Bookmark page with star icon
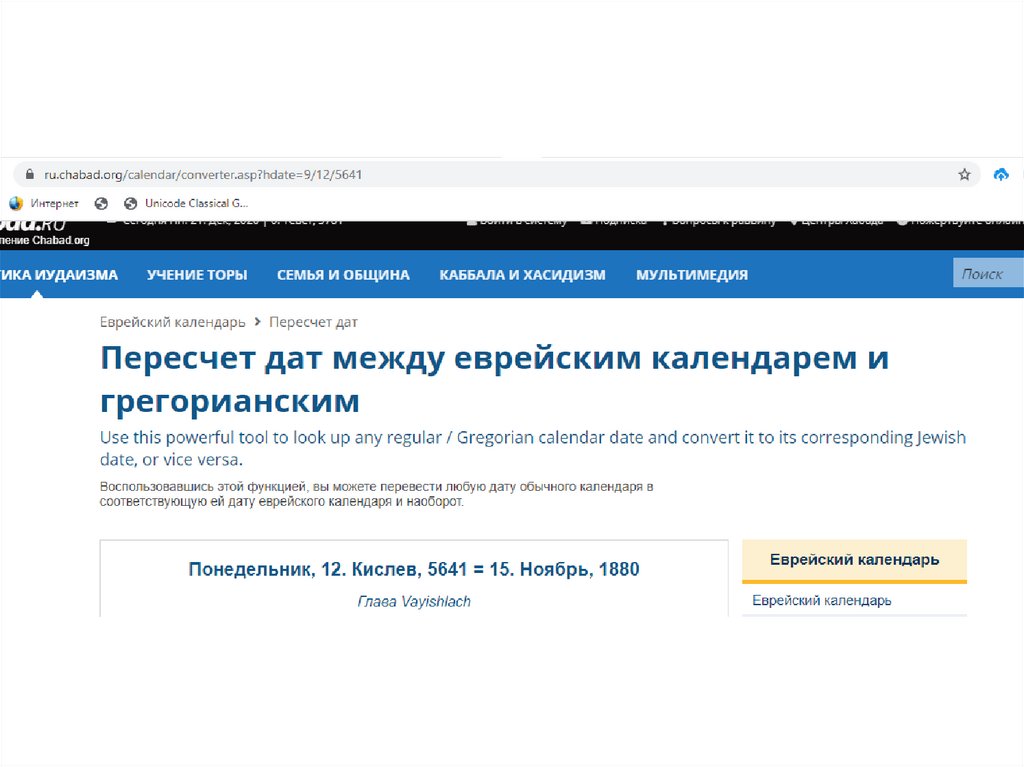Viewport: 1024px width, 767px height. (x=964, y=174)
